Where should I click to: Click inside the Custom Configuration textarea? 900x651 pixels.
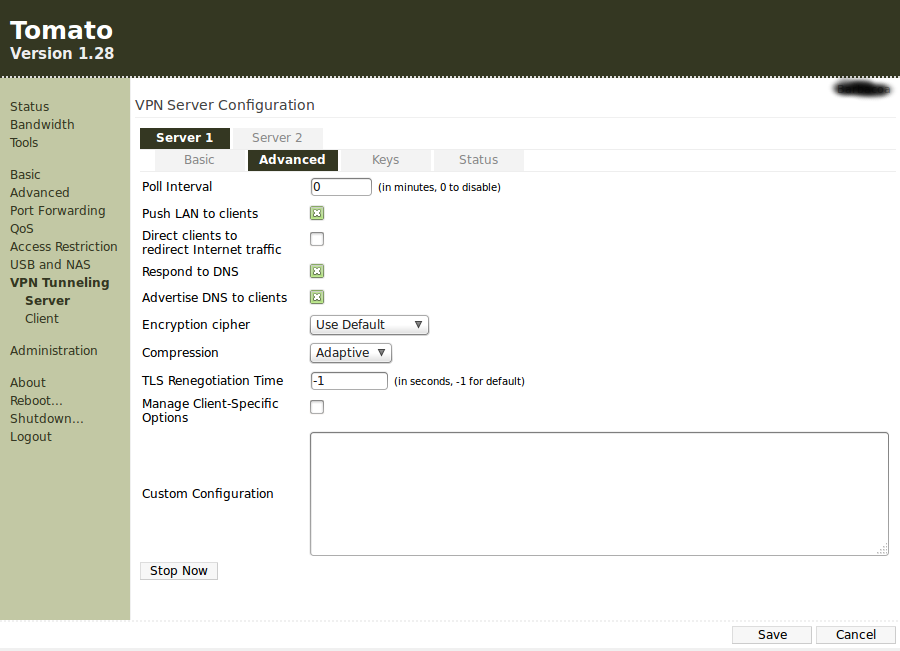click(x=599, y=494)
